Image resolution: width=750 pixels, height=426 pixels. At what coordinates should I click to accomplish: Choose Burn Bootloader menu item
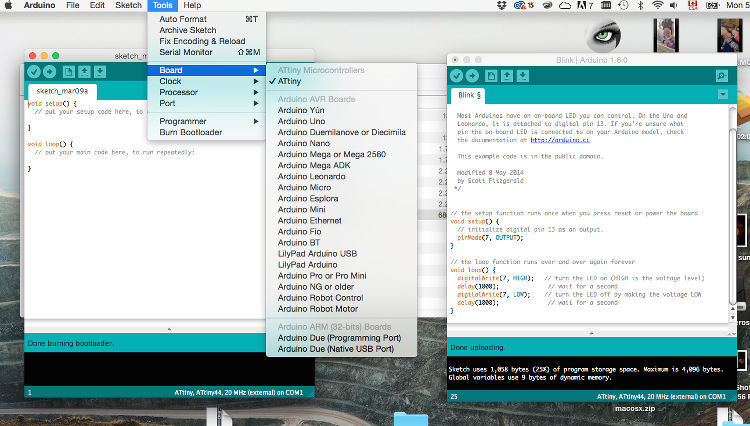[x=207, y=132]
